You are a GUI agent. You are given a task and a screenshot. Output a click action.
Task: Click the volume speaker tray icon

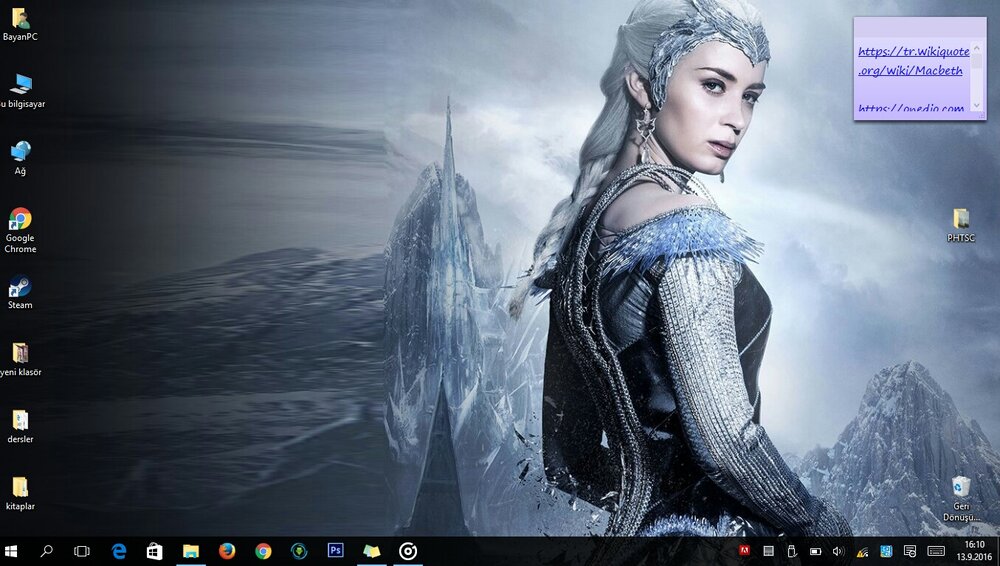[837, 551]
